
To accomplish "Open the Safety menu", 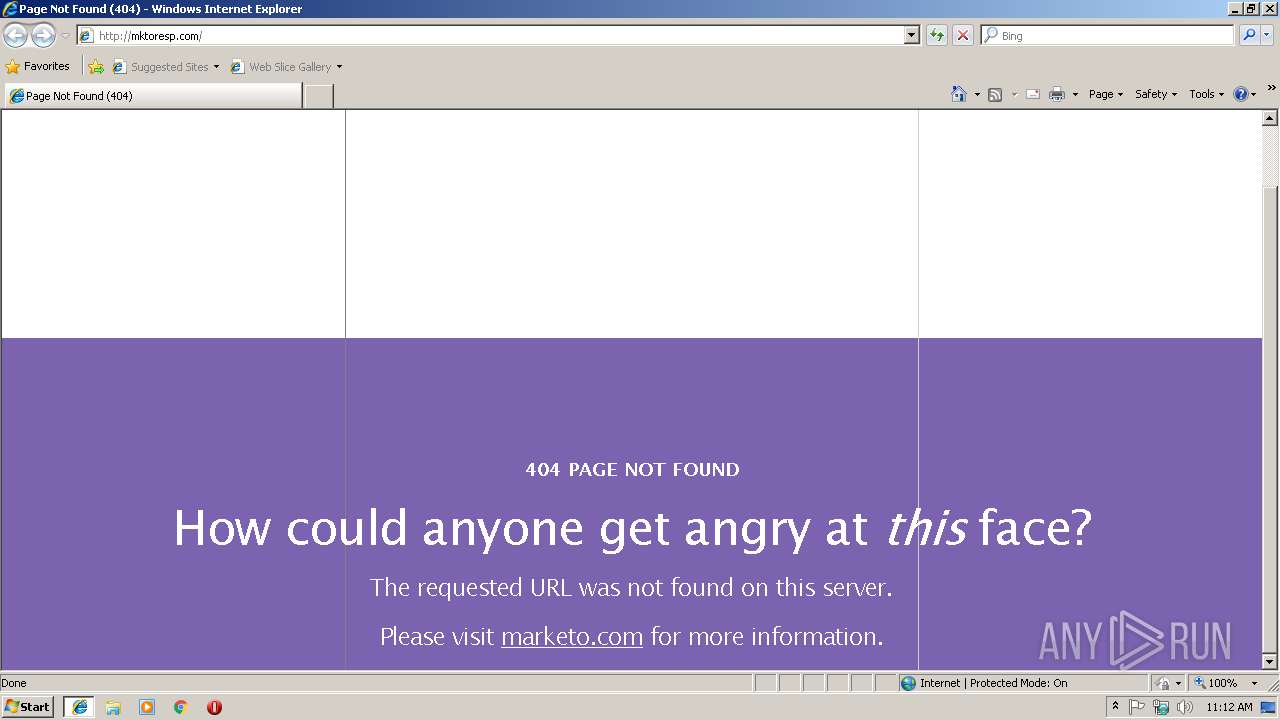I will (x=1156, y=94).
